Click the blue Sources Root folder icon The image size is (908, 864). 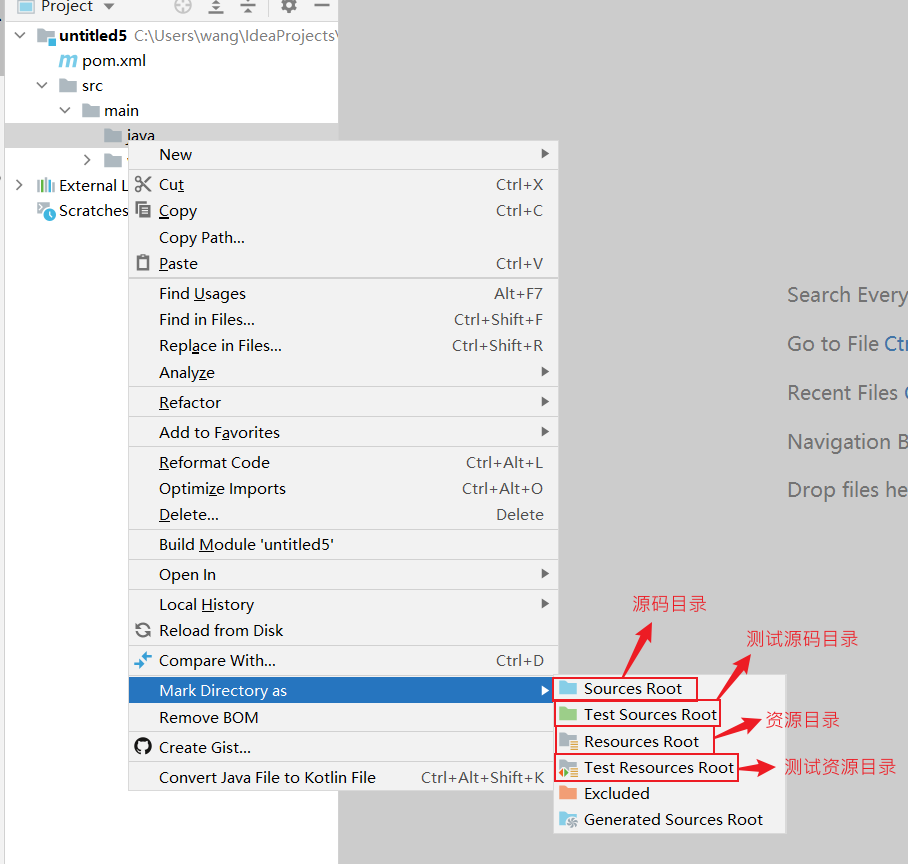568,688
